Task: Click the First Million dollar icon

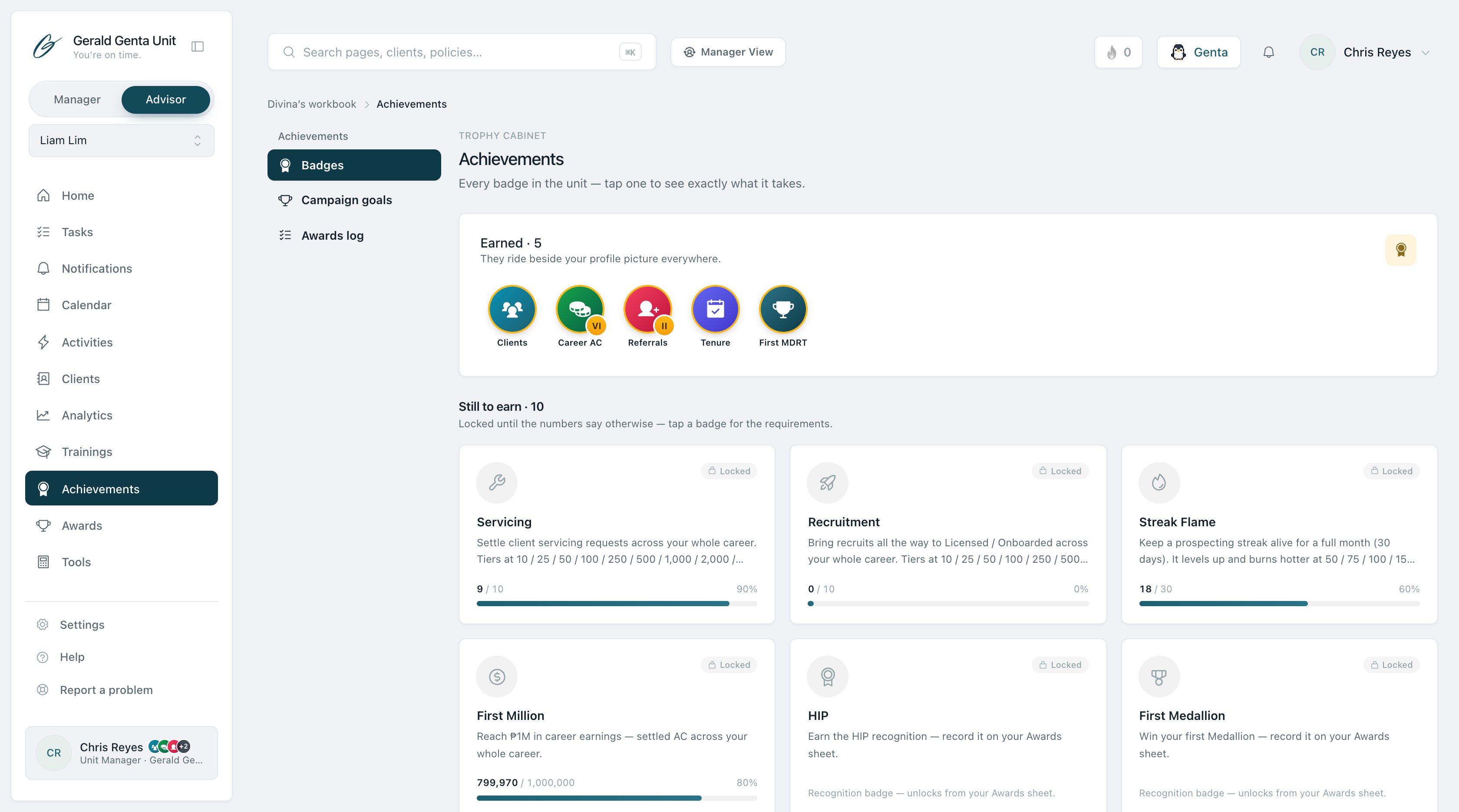Action: point(497,676)
